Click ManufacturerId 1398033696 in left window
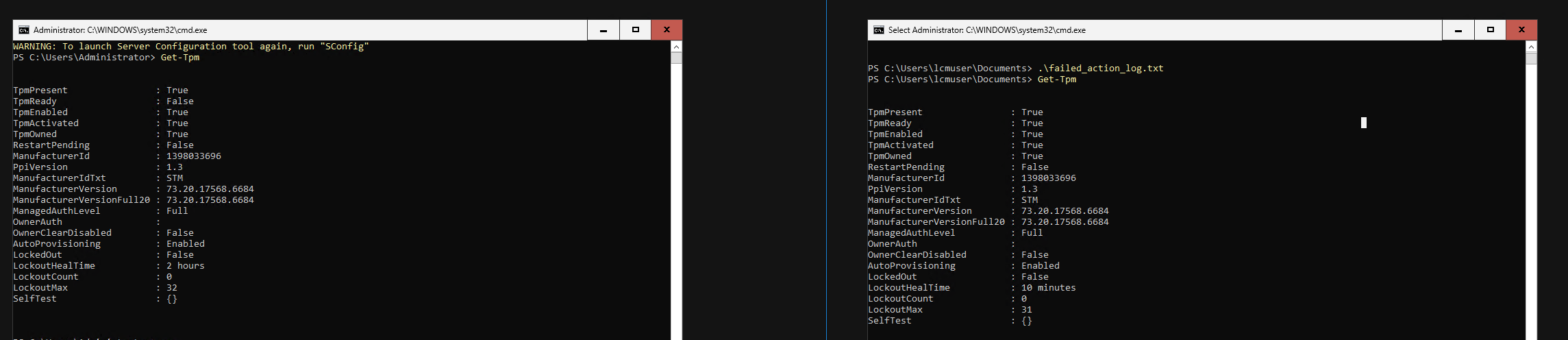Image resolution: width=1568 pixels, height=340 pixels. pos(194,156)
